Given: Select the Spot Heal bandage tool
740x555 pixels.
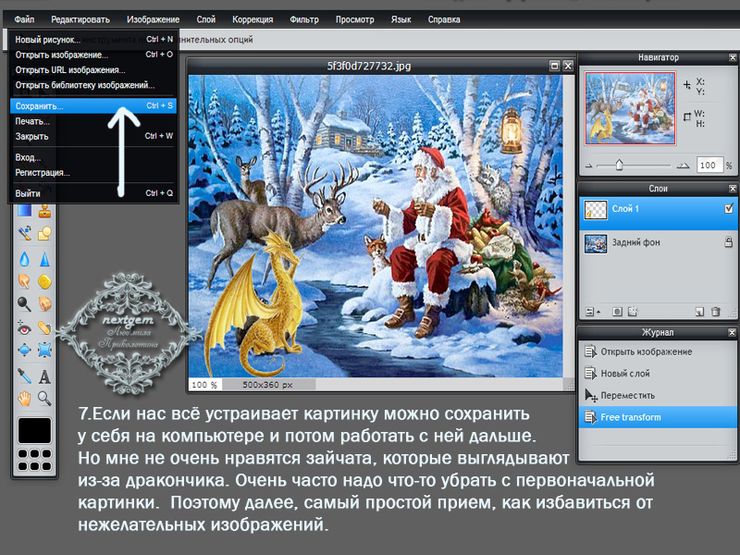Looking at the screenshot, I should tap(45, 328).
